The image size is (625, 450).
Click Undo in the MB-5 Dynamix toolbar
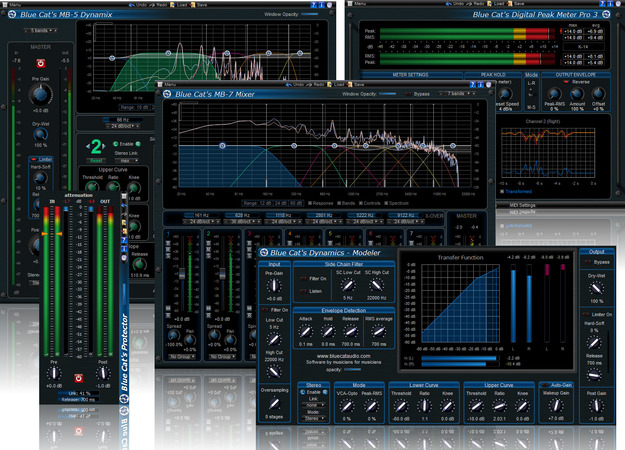[x=138, y=5]
